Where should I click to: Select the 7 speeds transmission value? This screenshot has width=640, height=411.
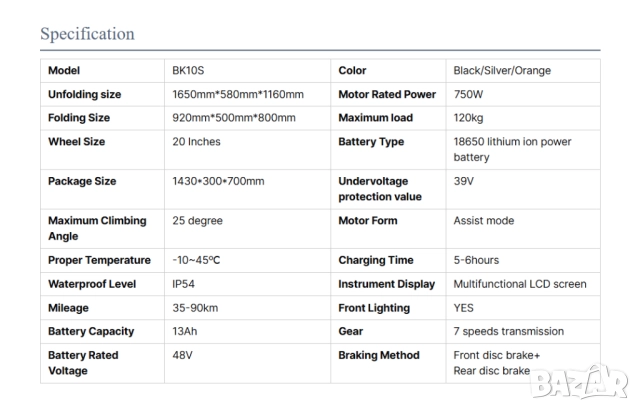508,331
